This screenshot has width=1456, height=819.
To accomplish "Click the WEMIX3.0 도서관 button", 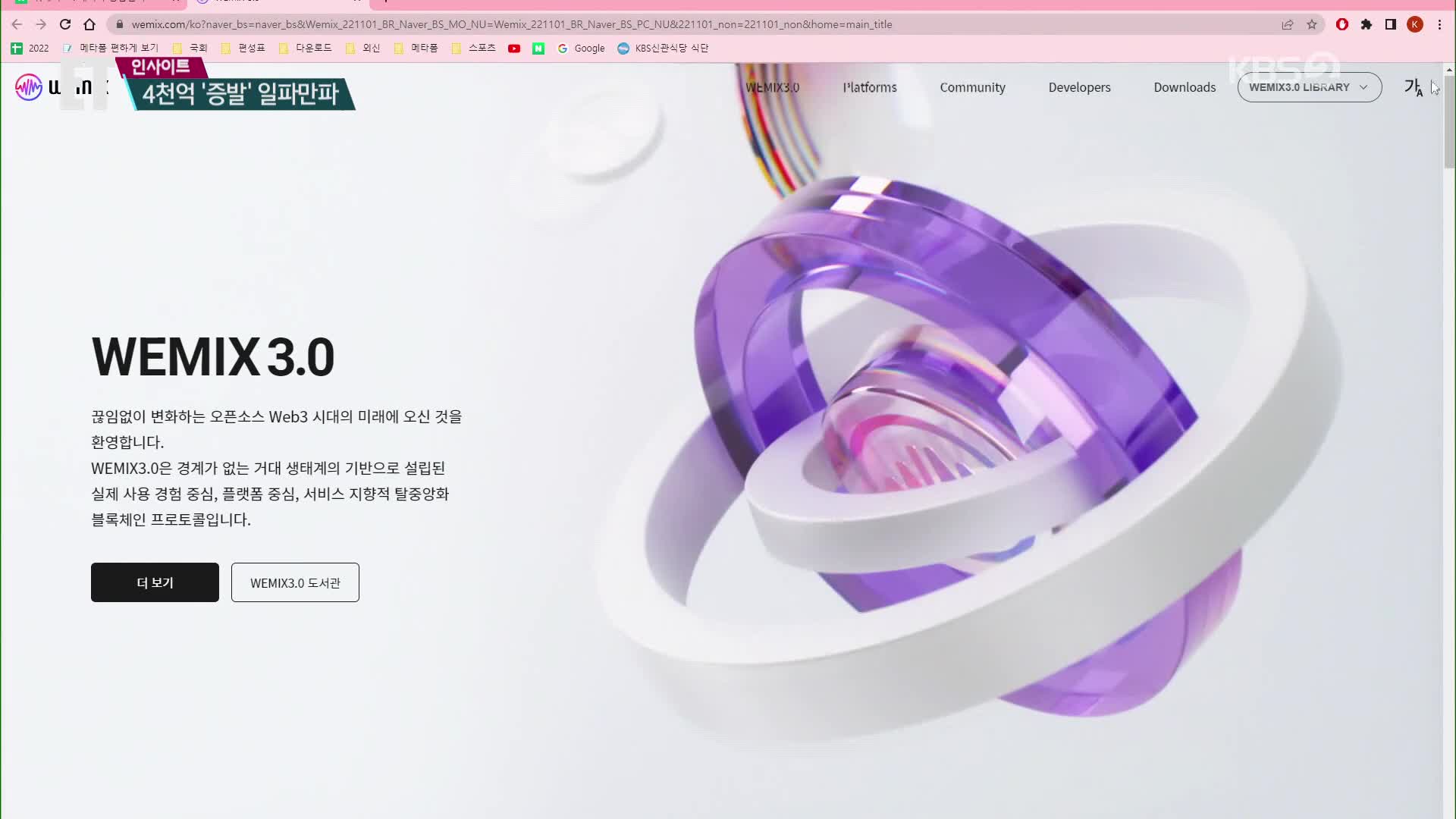I will tap(295, 582).
